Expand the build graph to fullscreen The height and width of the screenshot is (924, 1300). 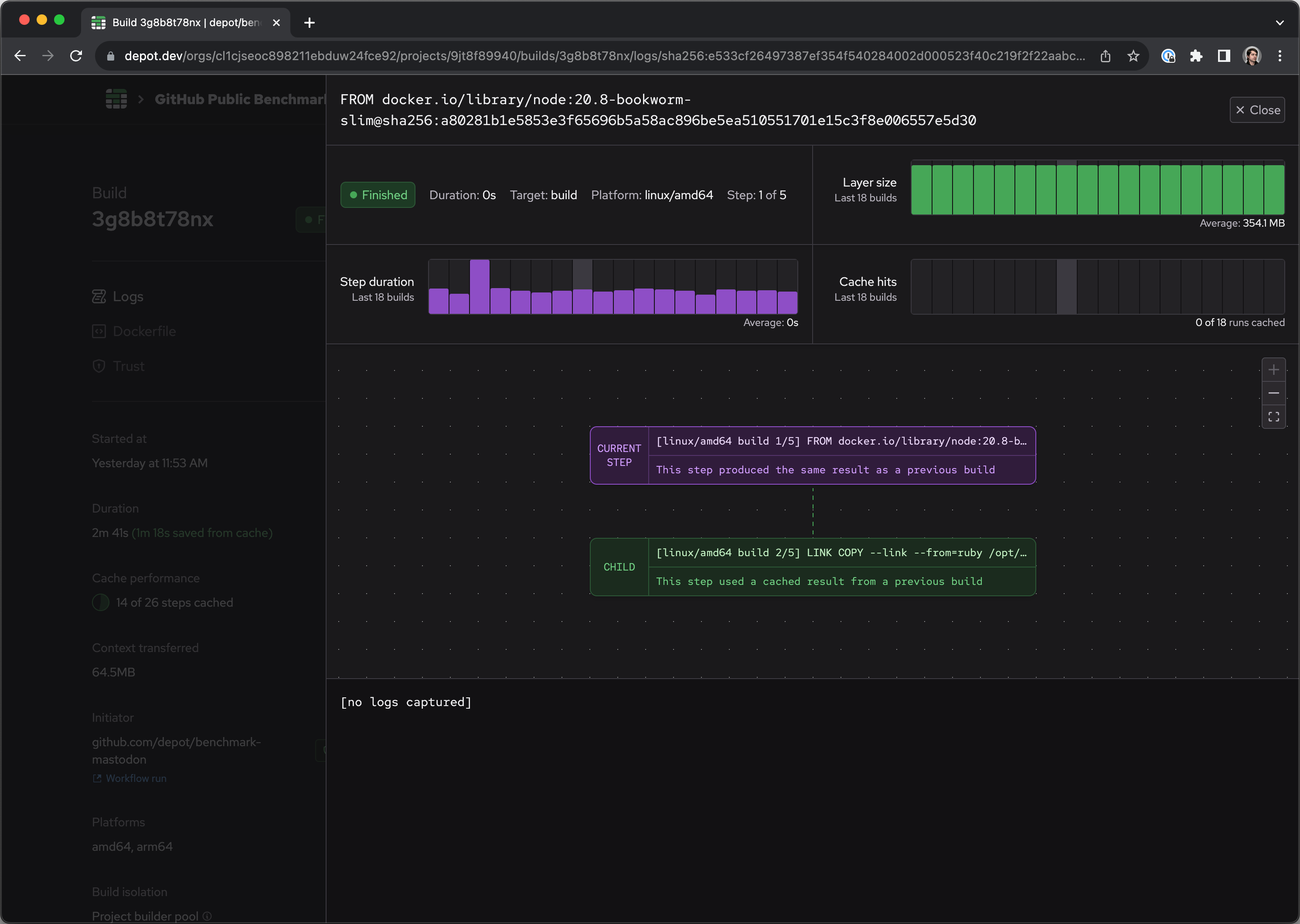click(1274, 417)
